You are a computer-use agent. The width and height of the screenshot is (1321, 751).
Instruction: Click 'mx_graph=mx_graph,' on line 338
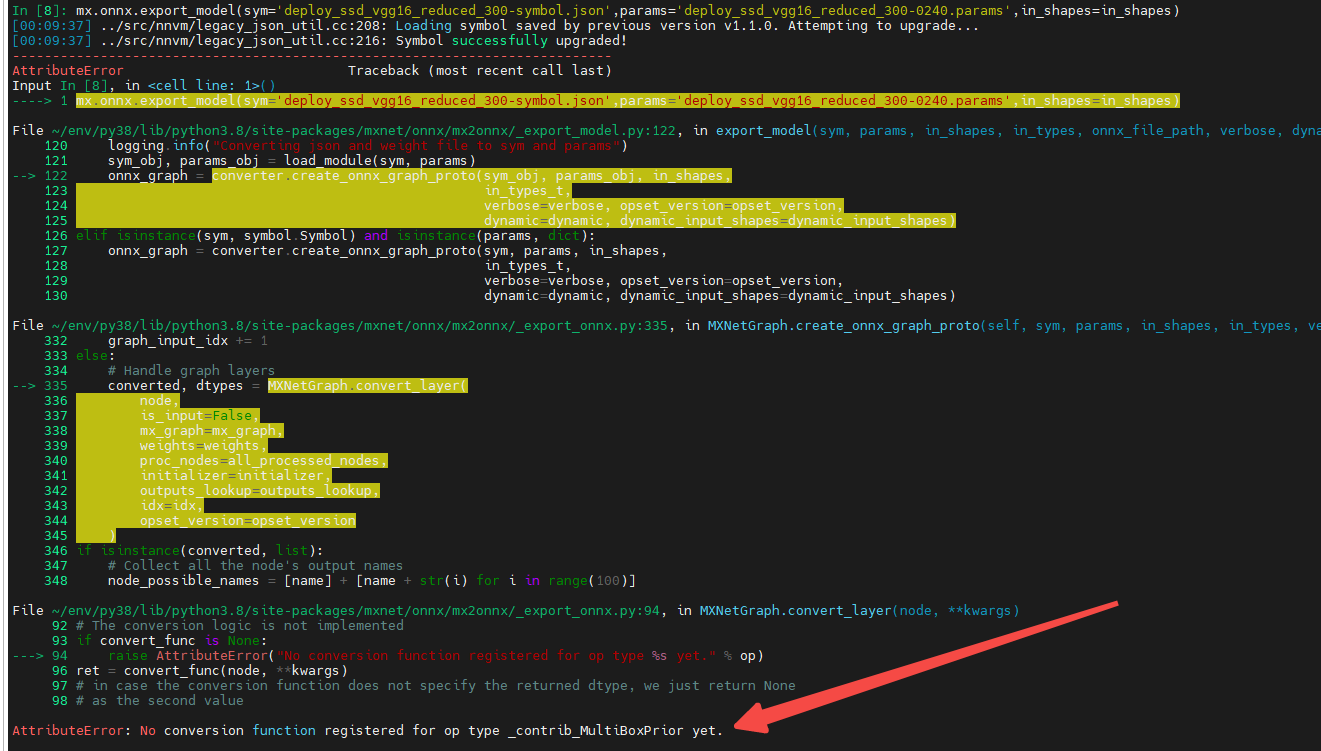(212, 430)
